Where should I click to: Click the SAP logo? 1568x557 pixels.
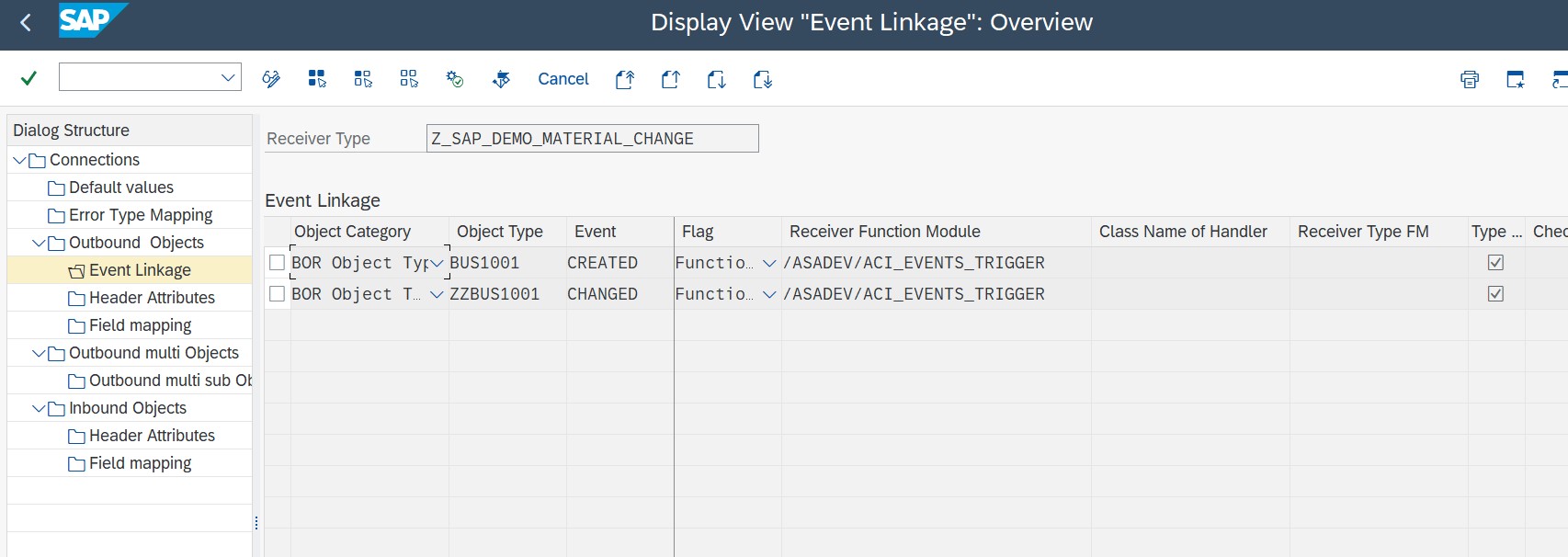tap(92, 21)
